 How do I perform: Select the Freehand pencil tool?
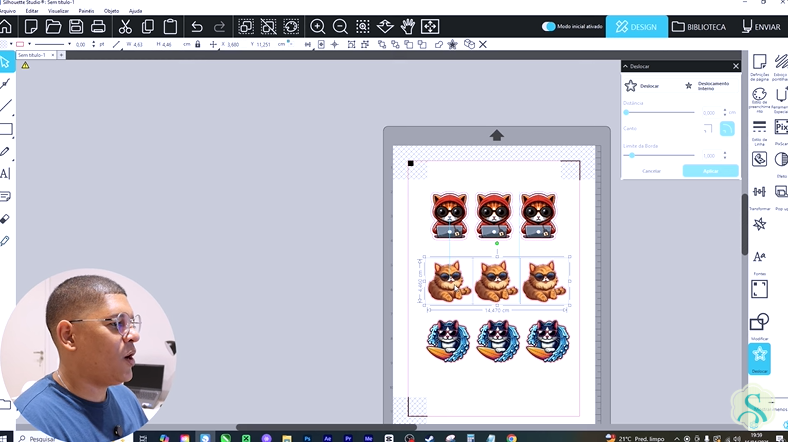pyautogui.click(x=5, y=151)
